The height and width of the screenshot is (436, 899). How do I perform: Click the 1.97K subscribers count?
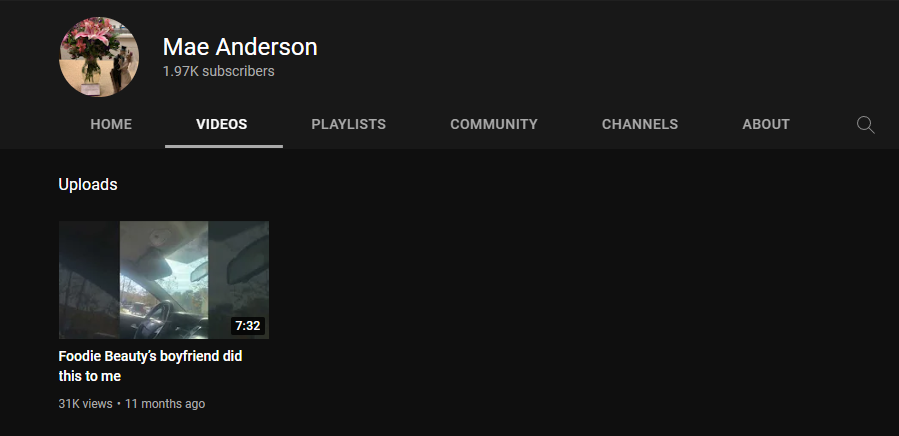click(218, 71)
